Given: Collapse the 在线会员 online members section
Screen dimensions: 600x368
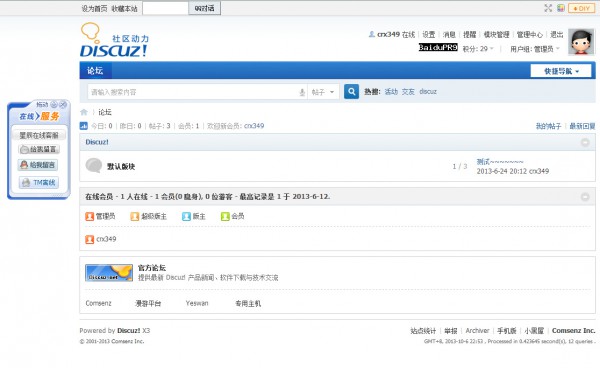Looking at the screenshot, I should 585,197.
